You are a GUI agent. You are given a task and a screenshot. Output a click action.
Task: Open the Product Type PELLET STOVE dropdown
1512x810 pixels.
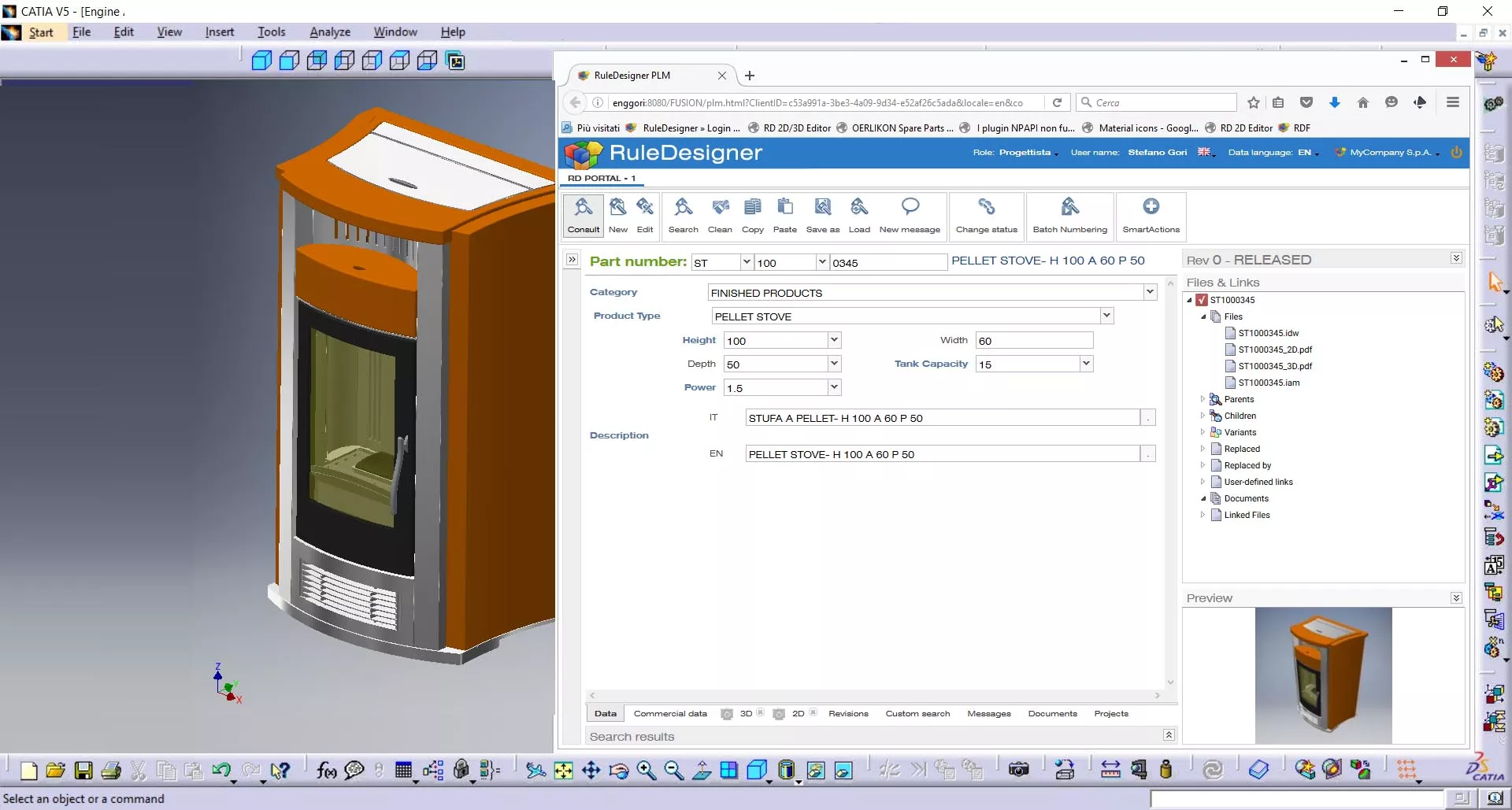point(1106,316)
